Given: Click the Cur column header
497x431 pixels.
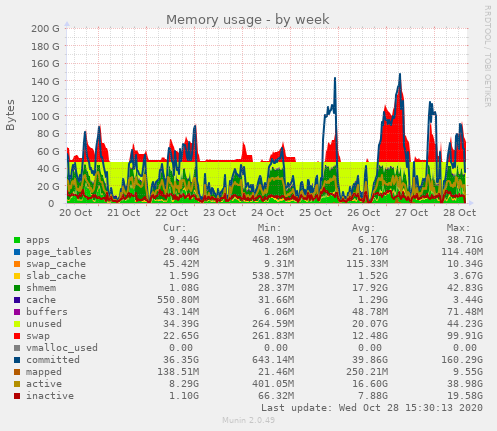Looking at the screenshot, I should pyautogui.click(x=174, y=228).
